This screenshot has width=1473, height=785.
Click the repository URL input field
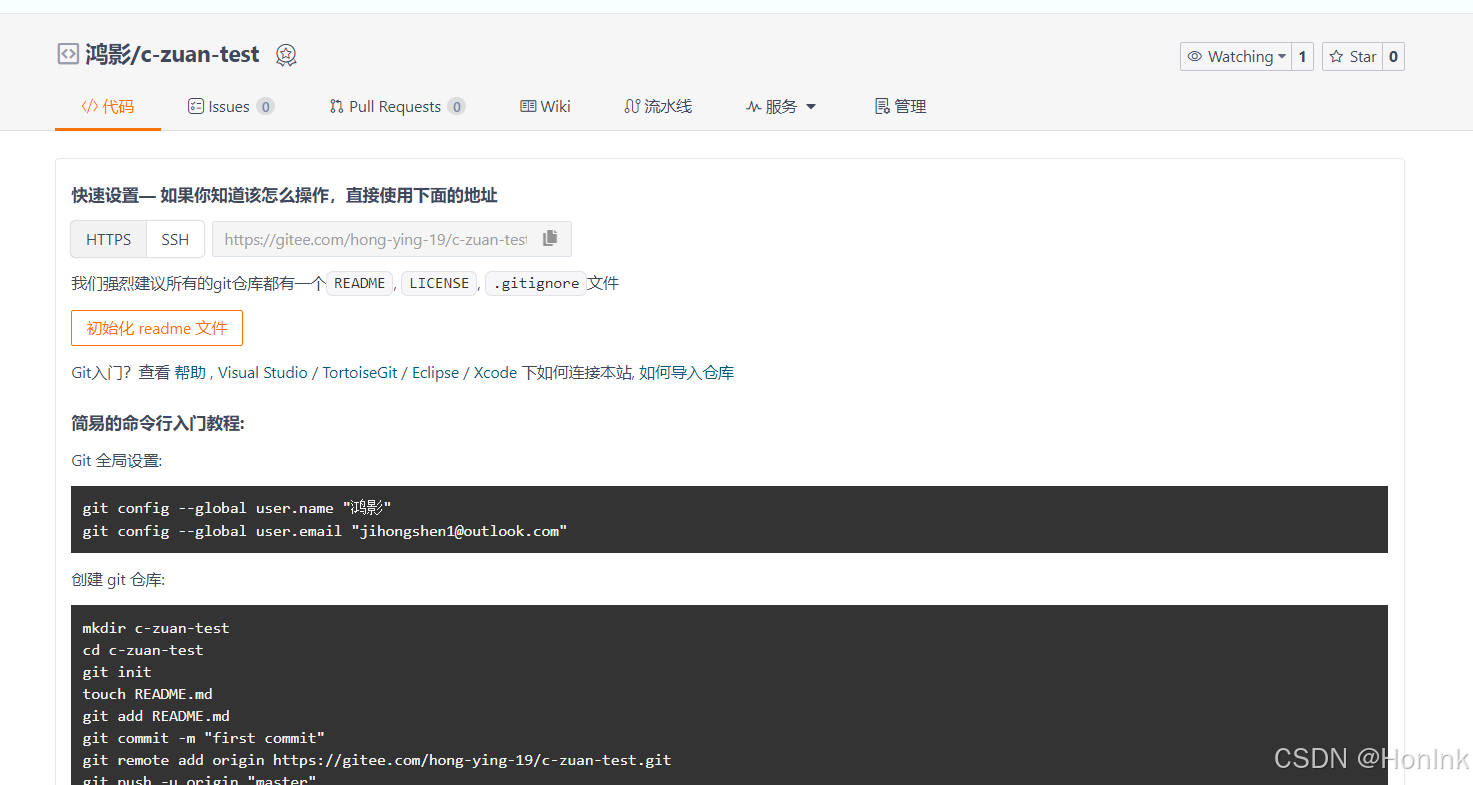tap(376, 239)
